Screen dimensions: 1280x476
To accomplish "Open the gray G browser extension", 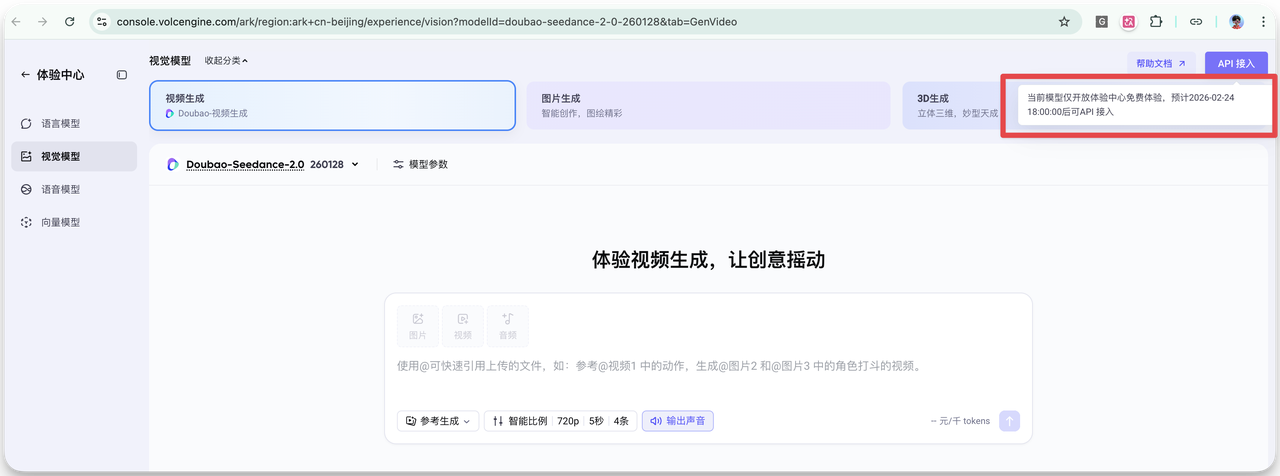I will pyautogui.click(x=1102, y=21).
